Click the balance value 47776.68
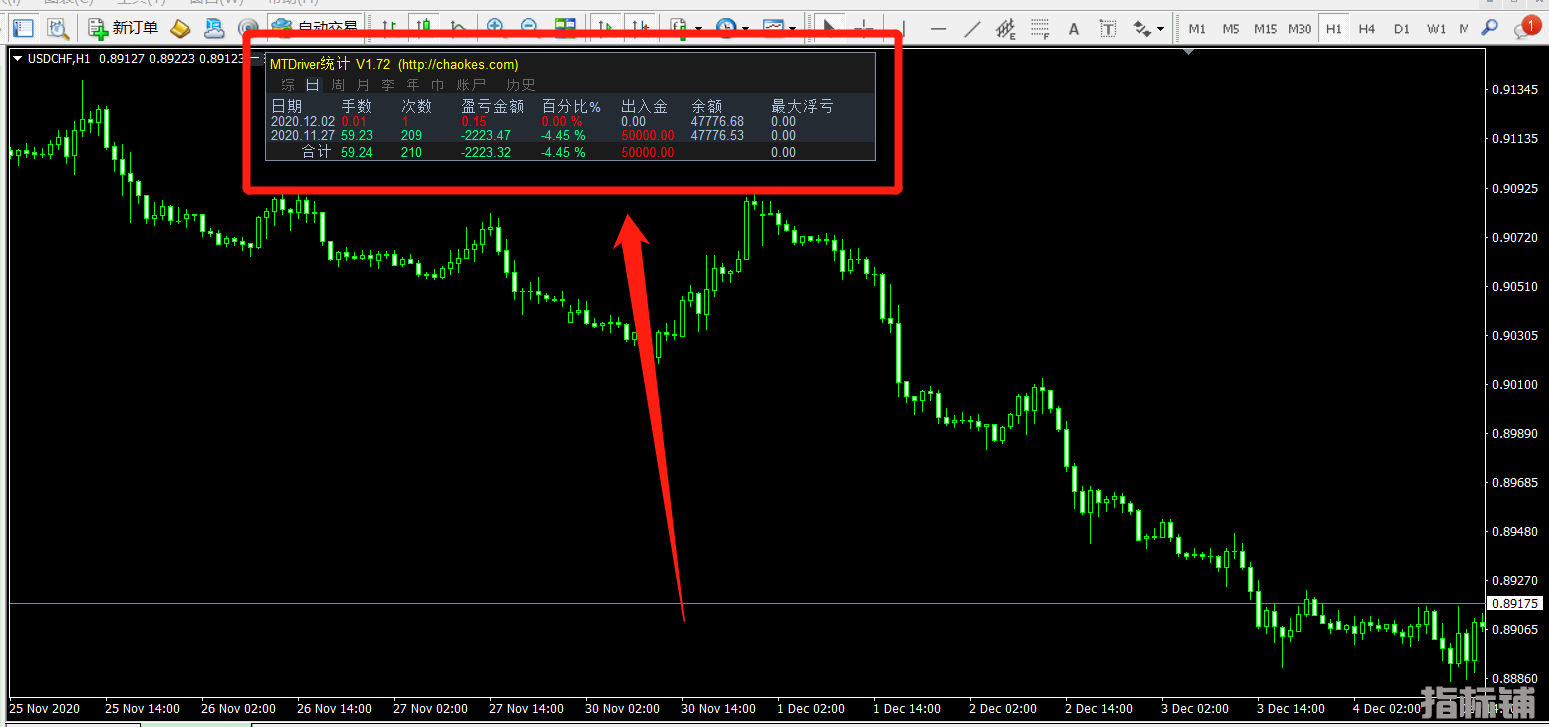1549x727 pixels. coord(717,121)
